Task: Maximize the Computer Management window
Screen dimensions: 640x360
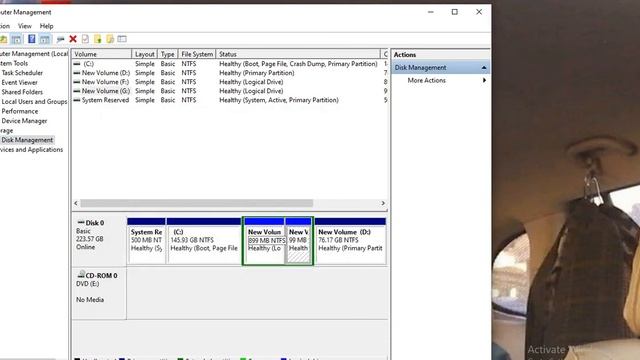Action: (455, 12)
